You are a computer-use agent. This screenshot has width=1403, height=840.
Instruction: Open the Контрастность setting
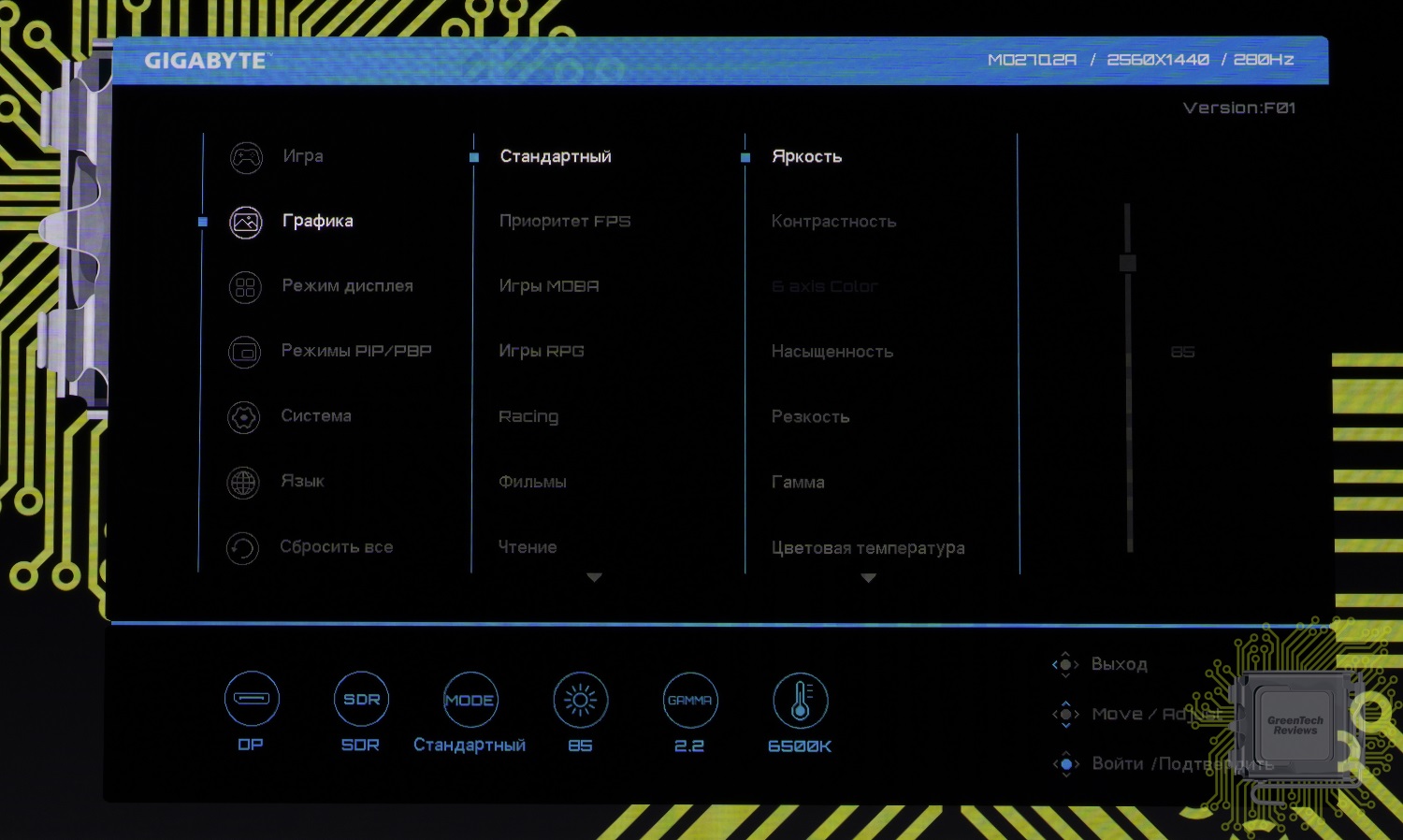coord(833,222)
